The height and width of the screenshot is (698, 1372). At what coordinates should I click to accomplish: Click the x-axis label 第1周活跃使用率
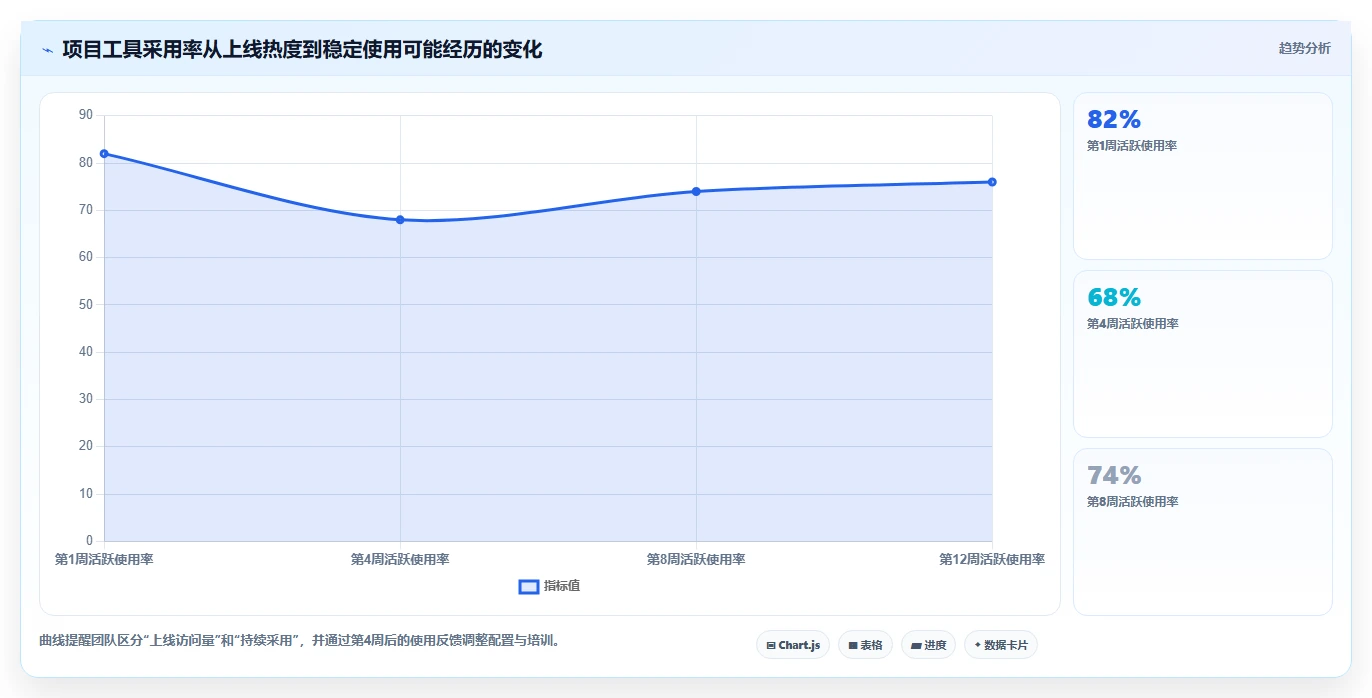(104, 559)
